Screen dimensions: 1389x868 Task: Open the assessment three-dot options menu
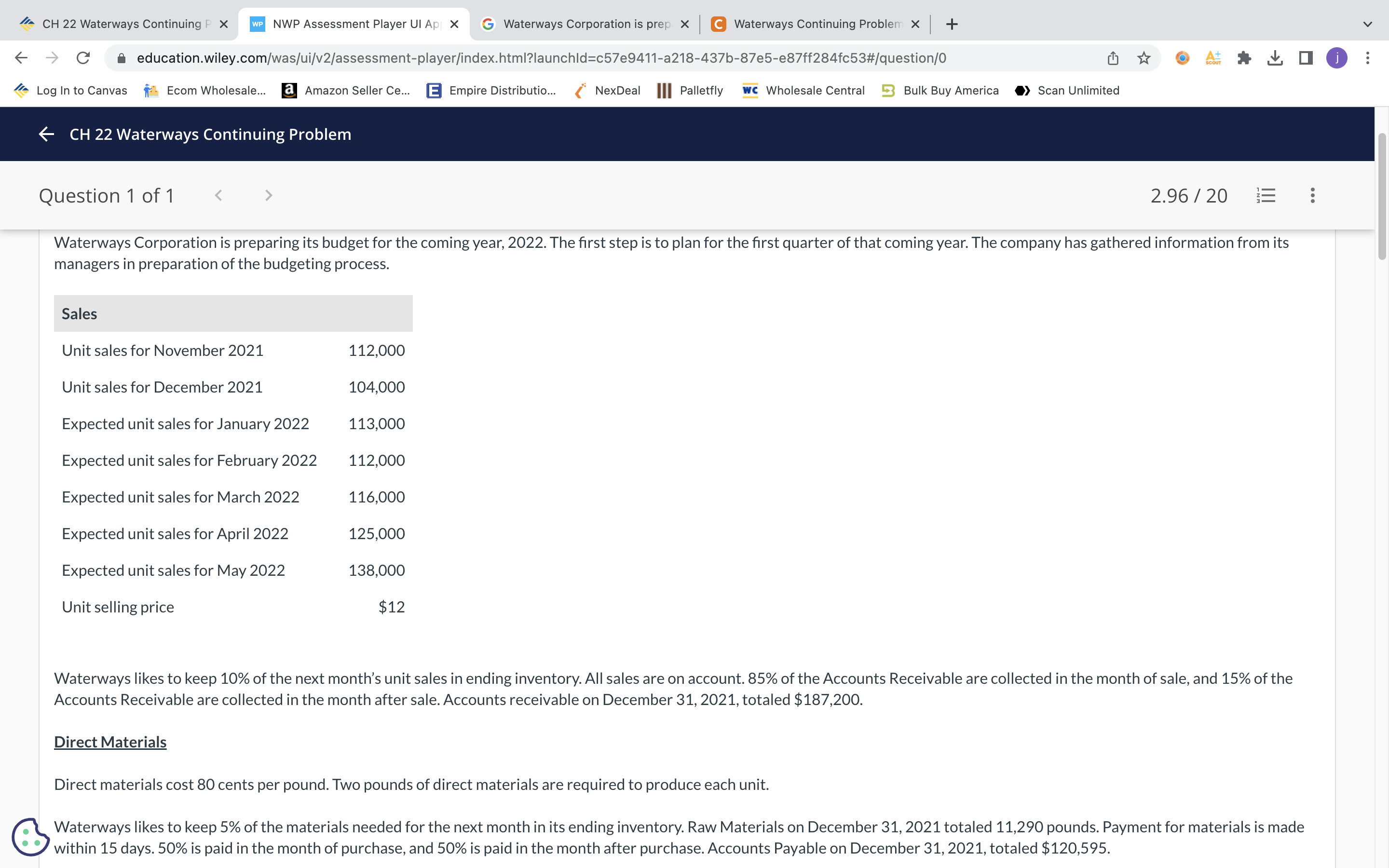1312,196
